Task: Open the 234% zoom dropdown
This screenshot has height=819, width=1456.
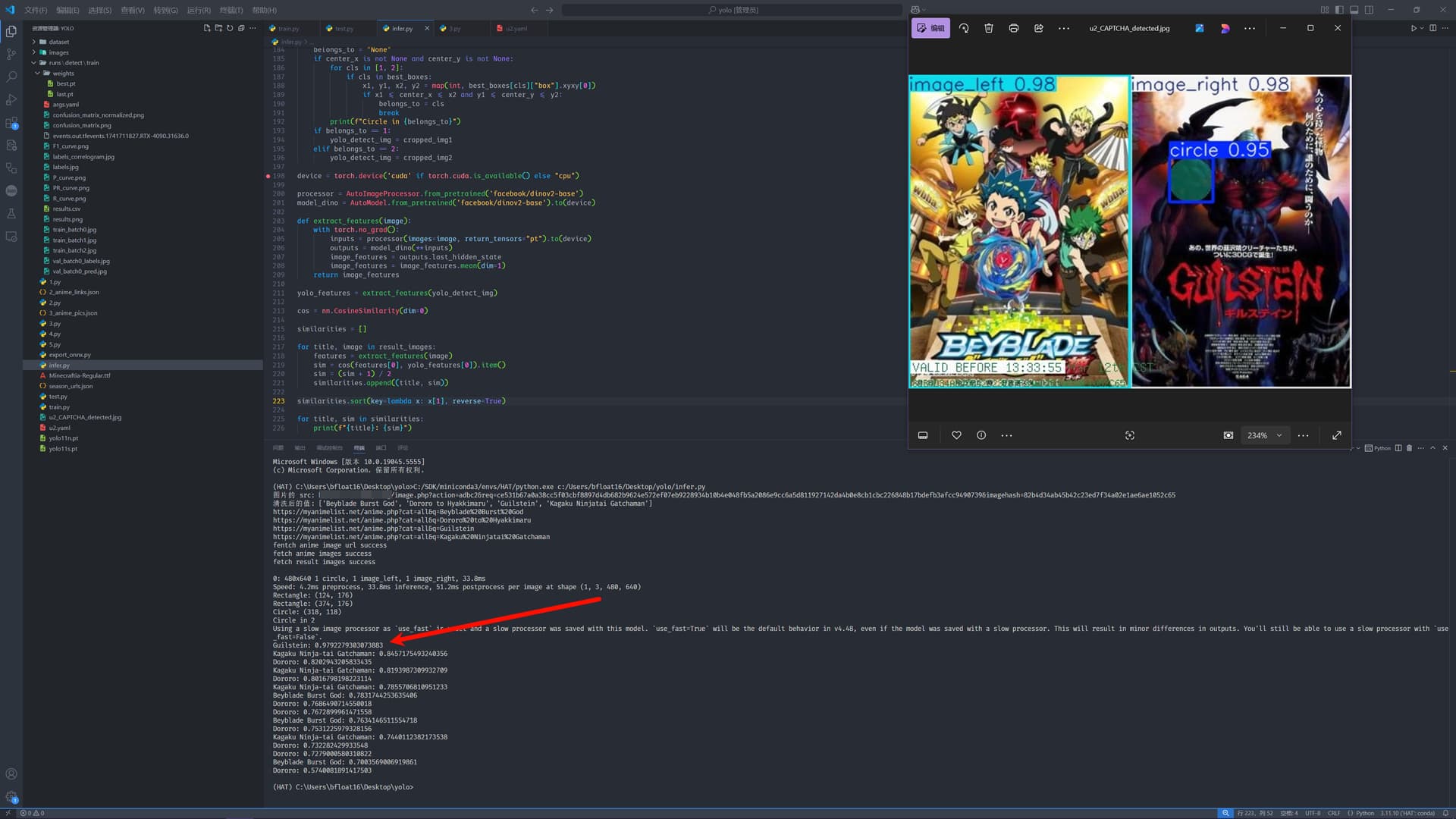Action: [1265, 435]
